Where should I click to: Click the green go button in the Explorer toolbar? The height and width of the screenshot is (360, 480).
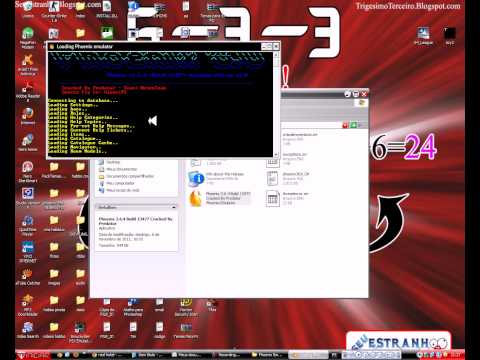click(x=353, y=125)
